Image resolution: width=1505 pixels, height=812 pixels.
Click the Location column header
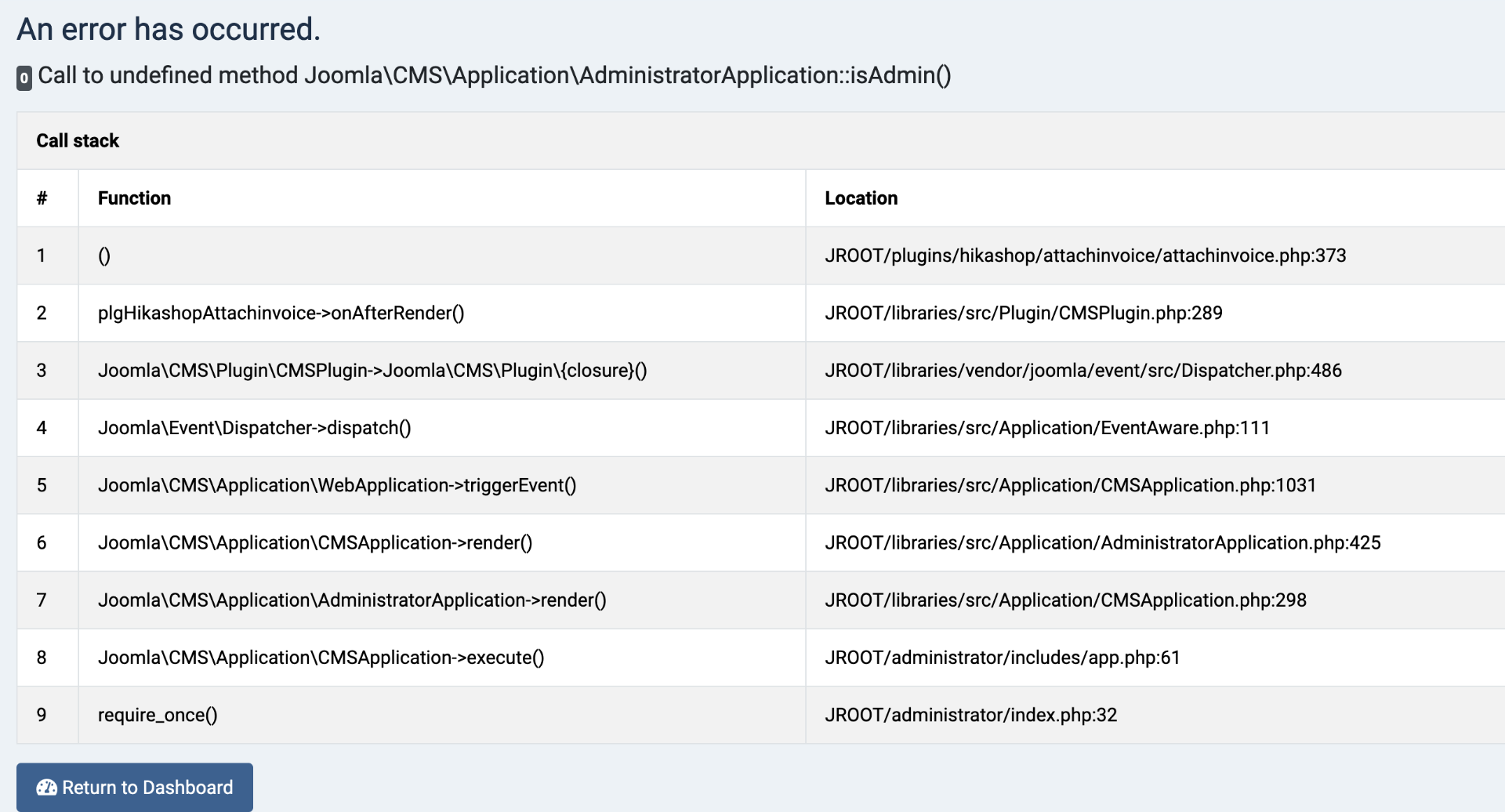861,198
